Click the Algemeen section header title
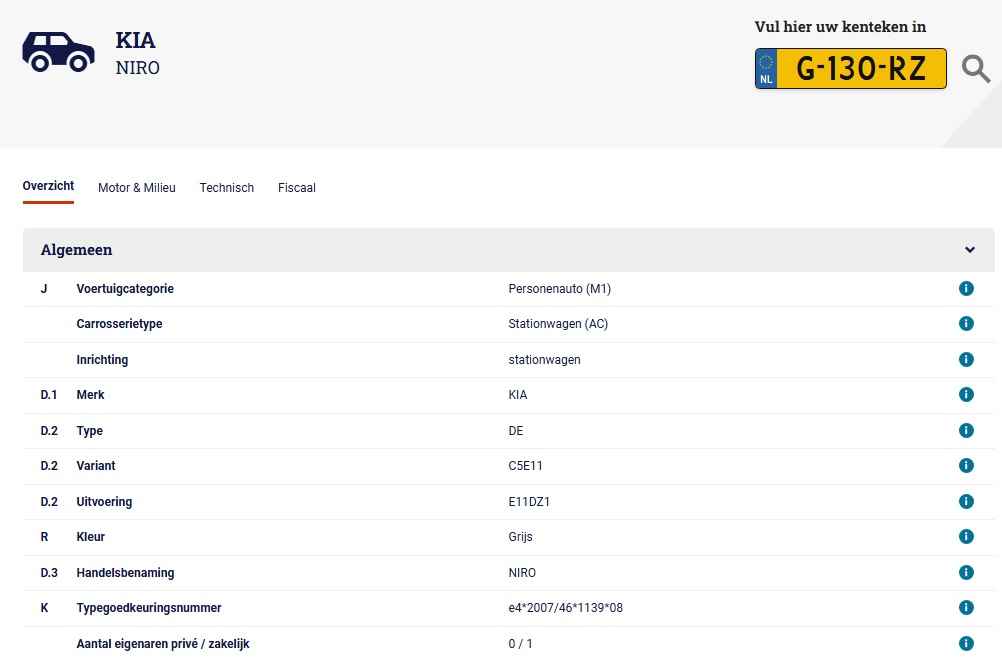The width and height of the screenshot is (1002, 666). [x=76, y=250]
